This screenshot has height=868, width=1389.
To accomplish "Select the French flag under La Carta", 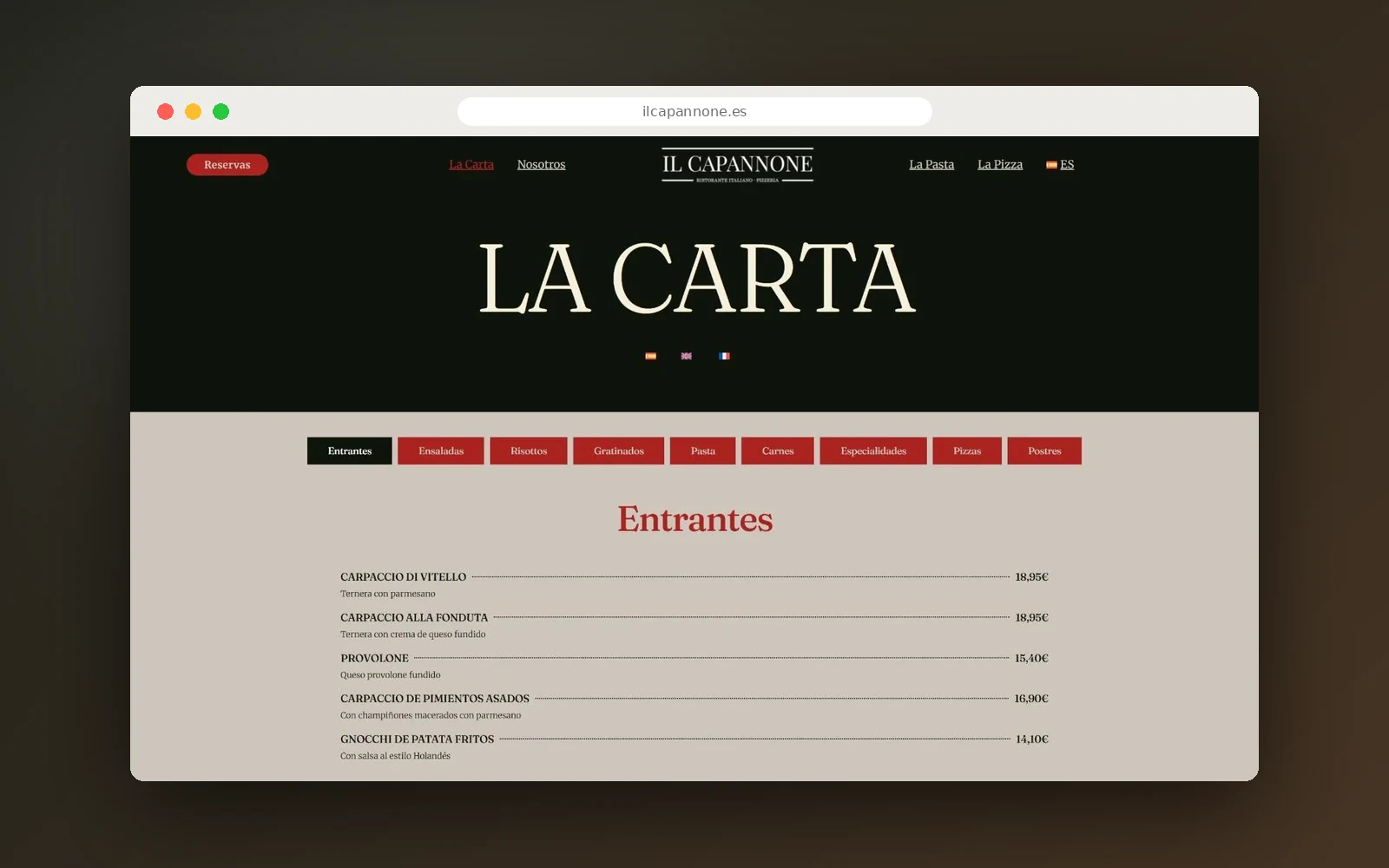I will click(x=724, y=356).
